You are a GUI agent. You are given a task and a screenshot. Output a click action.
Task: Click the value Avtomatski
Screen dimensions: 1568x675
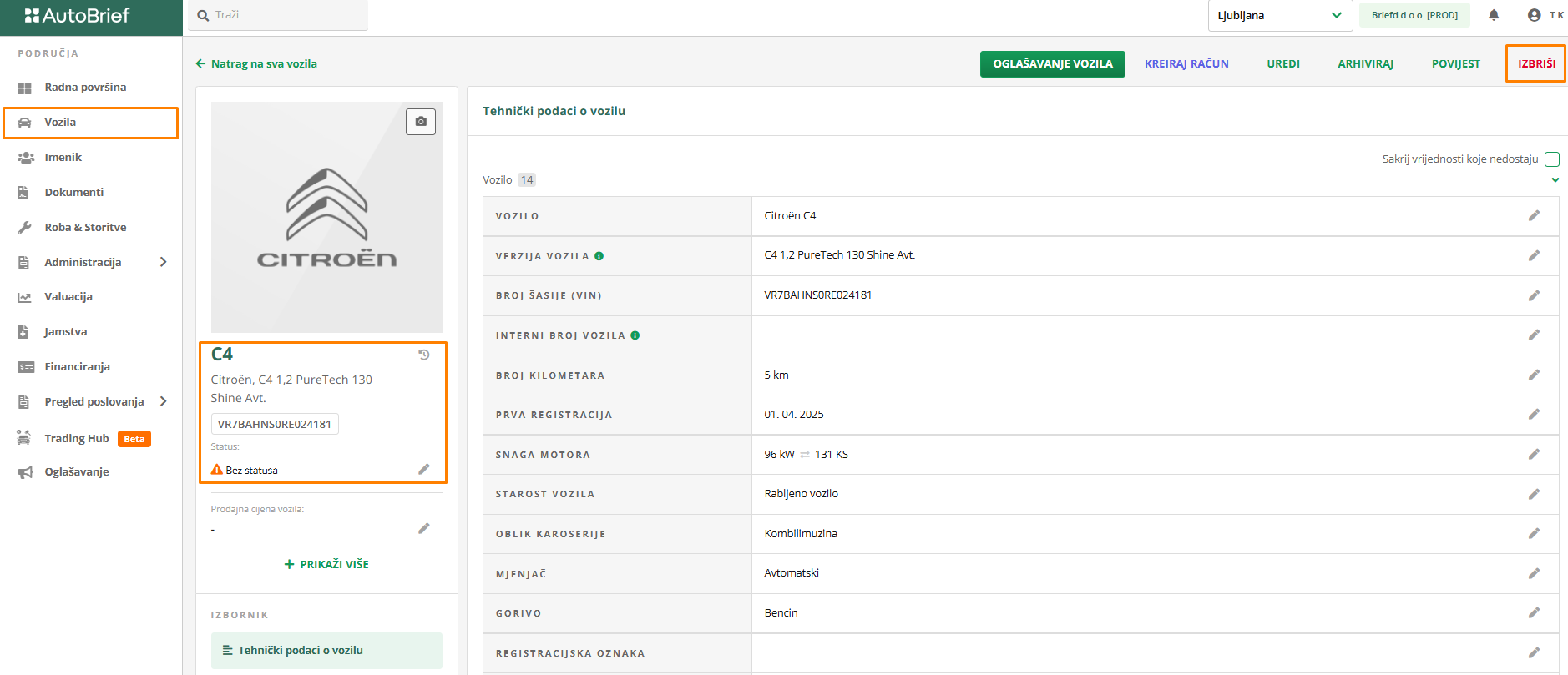(792, 573)
